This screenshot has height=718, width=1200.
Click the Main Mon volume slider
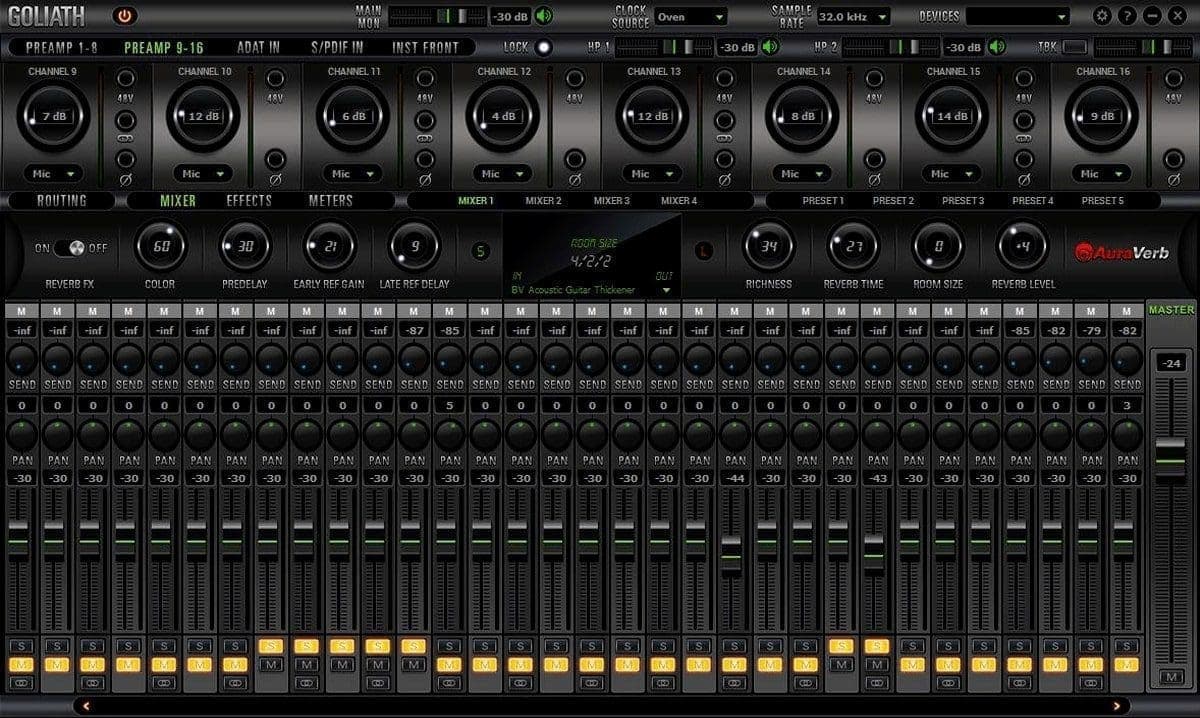tap(437, 16)
